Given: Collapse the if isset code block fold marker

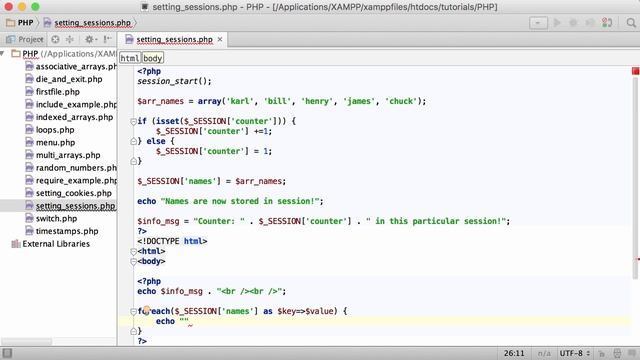Looking at the screenshot, I should (133, 121).
